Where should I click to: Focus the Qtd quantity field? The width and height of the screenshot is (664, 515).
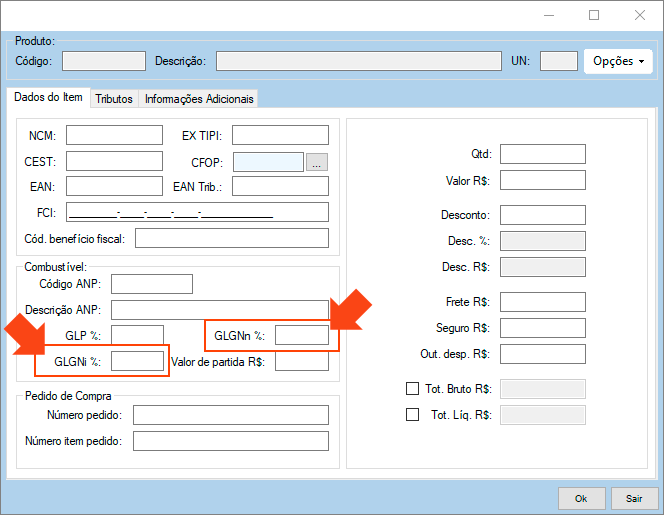click(x=542, y=154)
